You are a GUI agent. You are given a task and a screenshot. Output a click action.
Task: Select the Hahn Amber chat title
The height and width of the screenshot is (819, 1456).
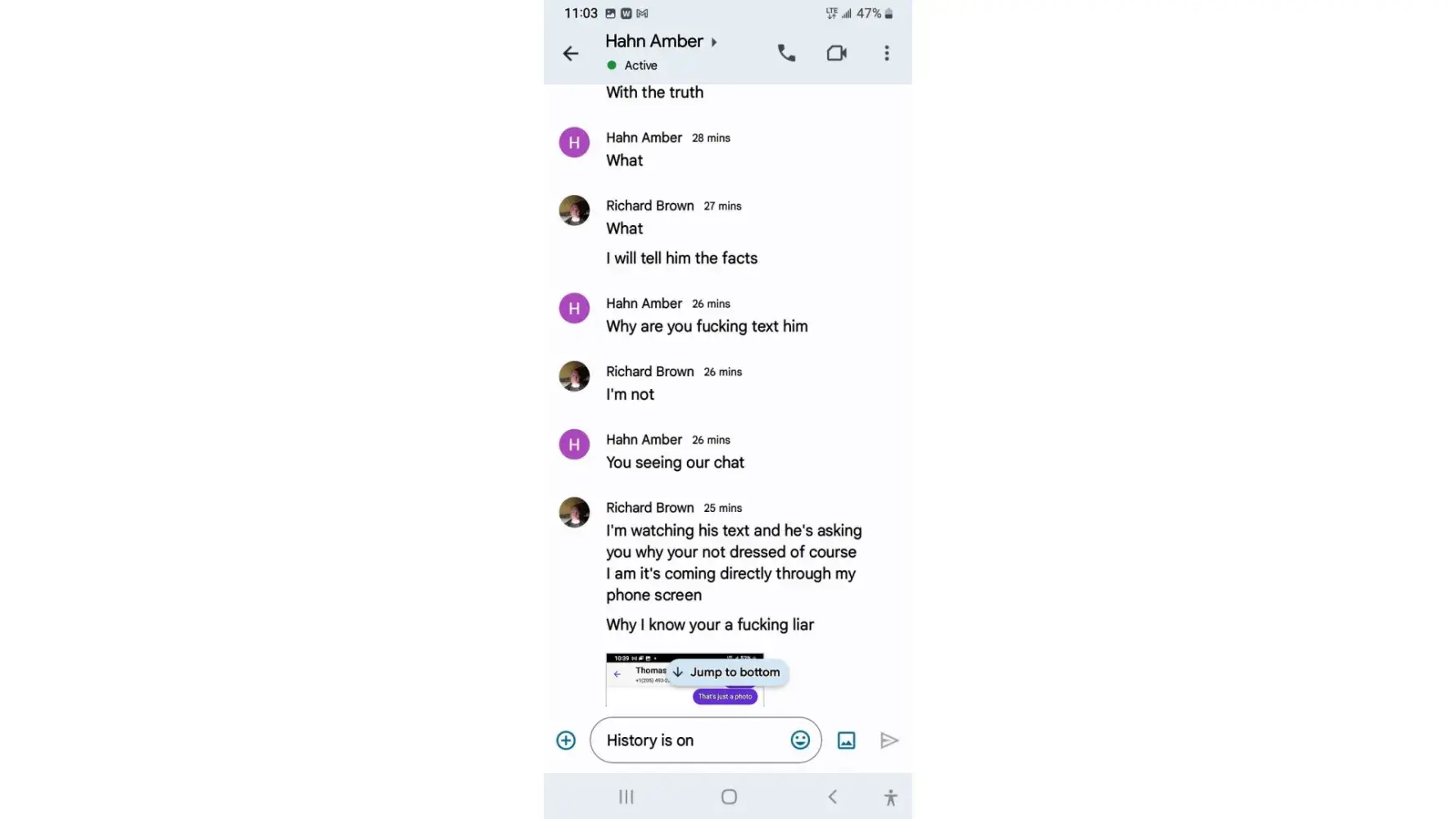tap(653, 42)
